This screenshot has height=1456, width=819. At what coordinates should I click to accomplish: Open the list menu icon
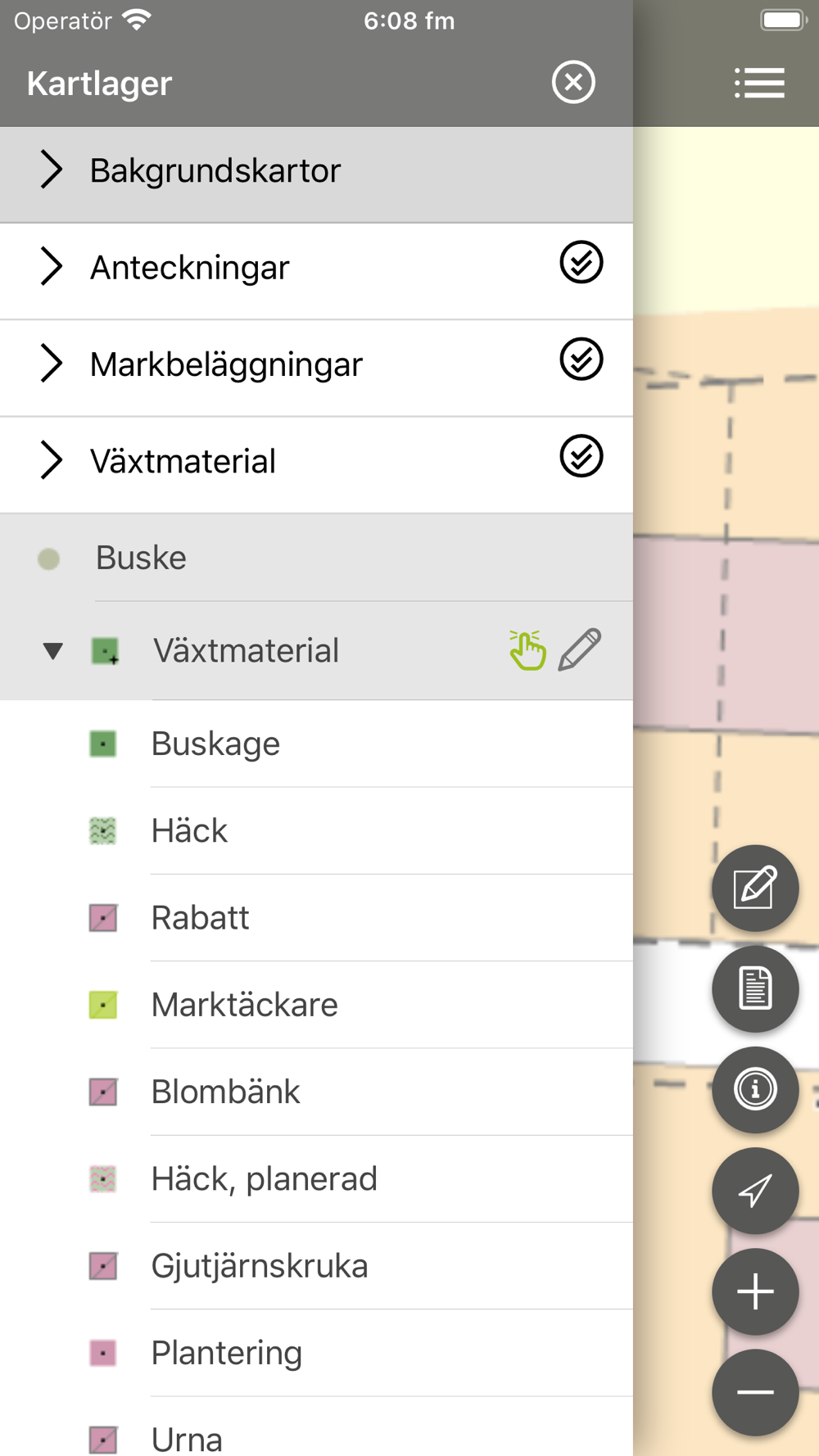(759, 83)
